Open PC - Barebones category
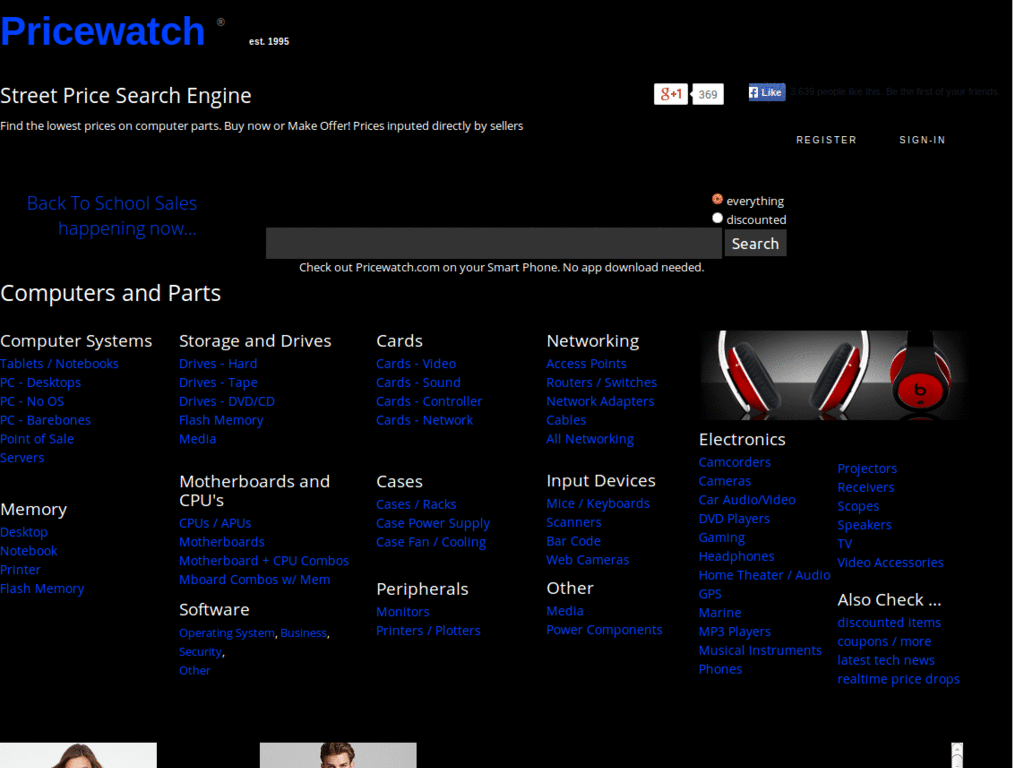This screenshot has height=768, width=1024. click(46, 421)
